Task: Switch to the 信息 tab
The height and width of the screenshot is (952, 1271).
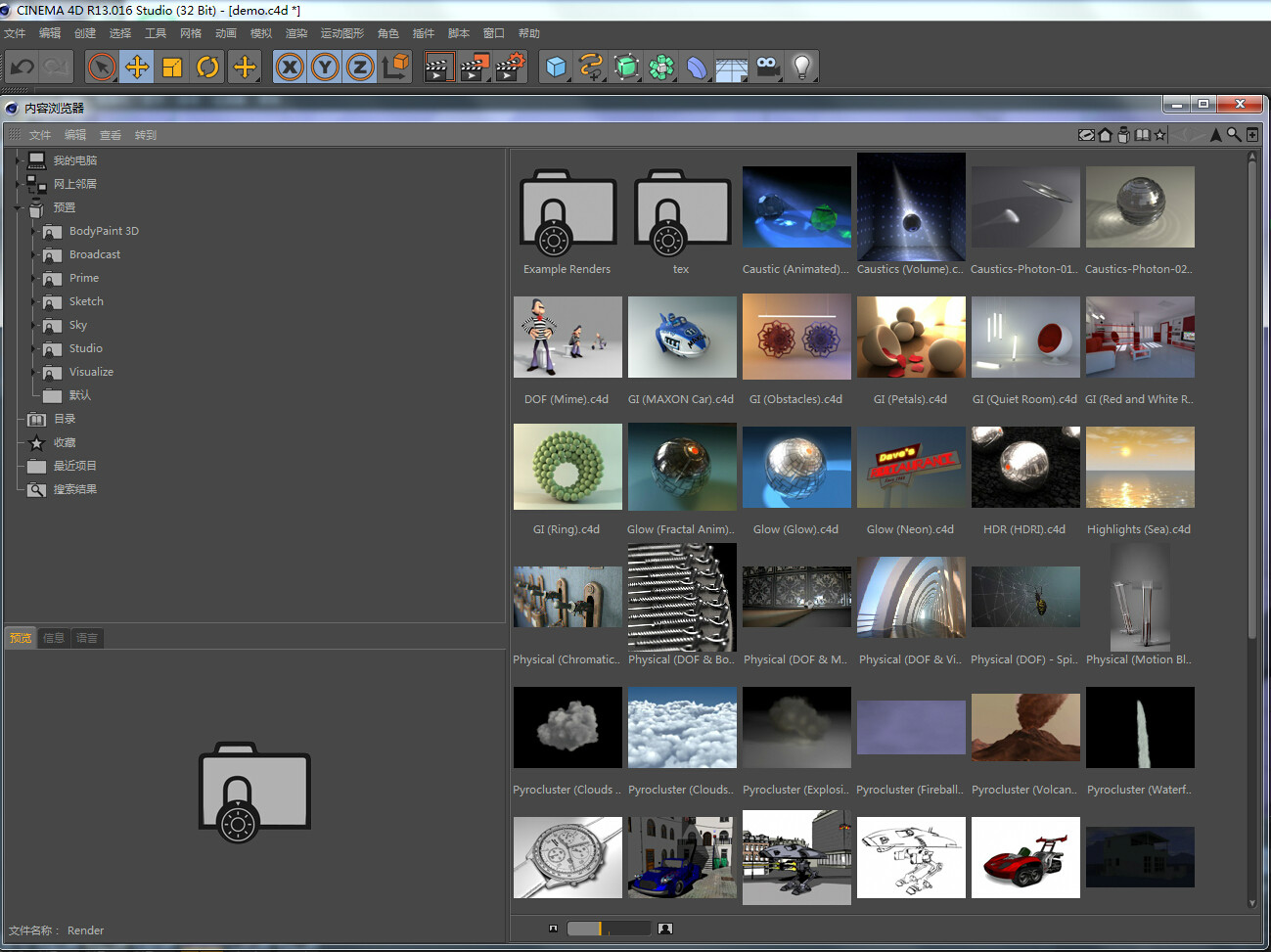Action: click(x=54, y=638)
